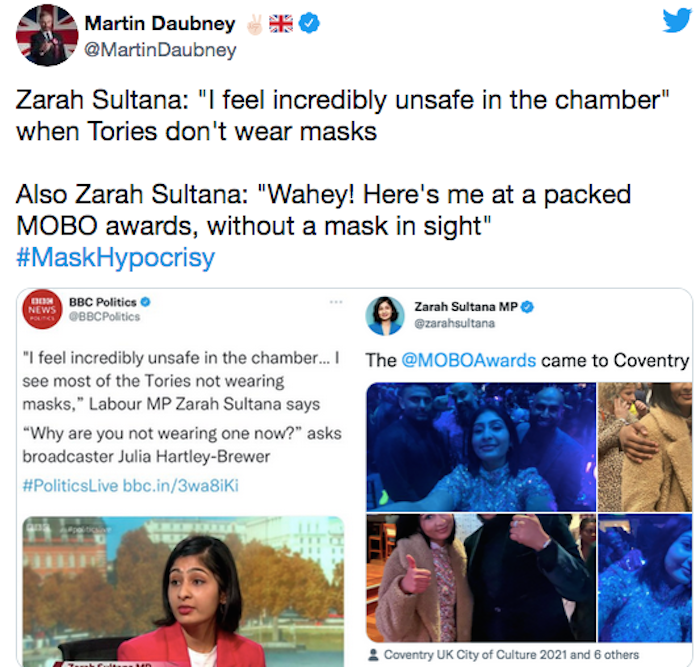Click the tagged people icon under photos
The image size is (700, 667).
coord(373,654)
